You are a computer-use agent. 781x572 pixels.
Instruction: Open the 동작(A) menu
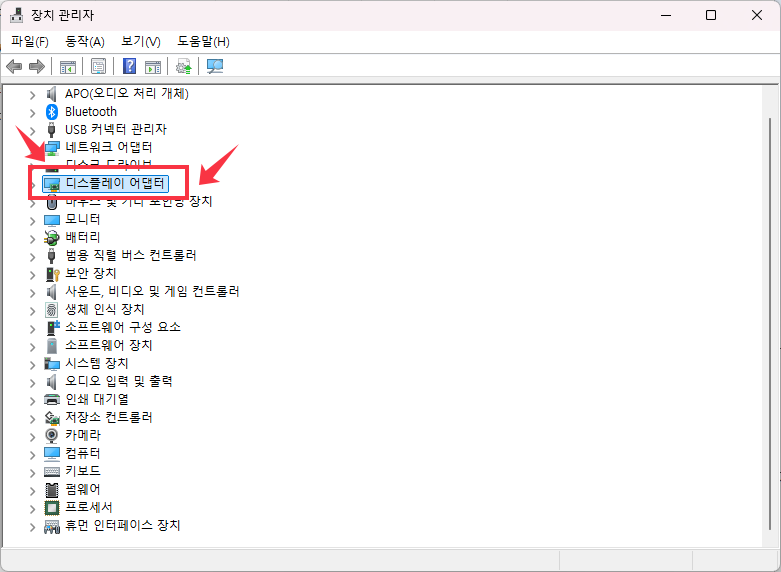click(x=85, y=41)
